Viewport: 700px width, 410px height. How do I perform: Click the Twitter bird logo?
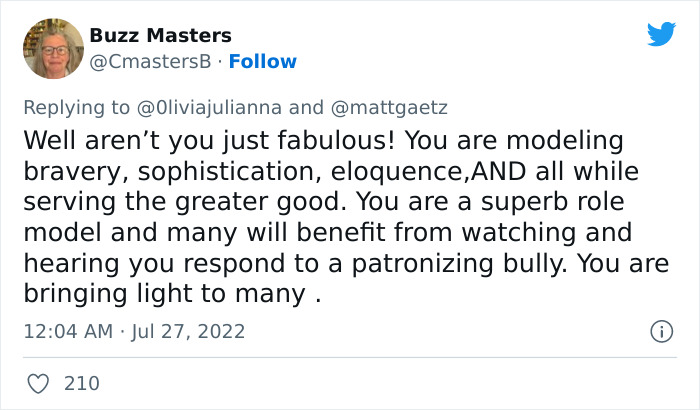tap(661, 35)
